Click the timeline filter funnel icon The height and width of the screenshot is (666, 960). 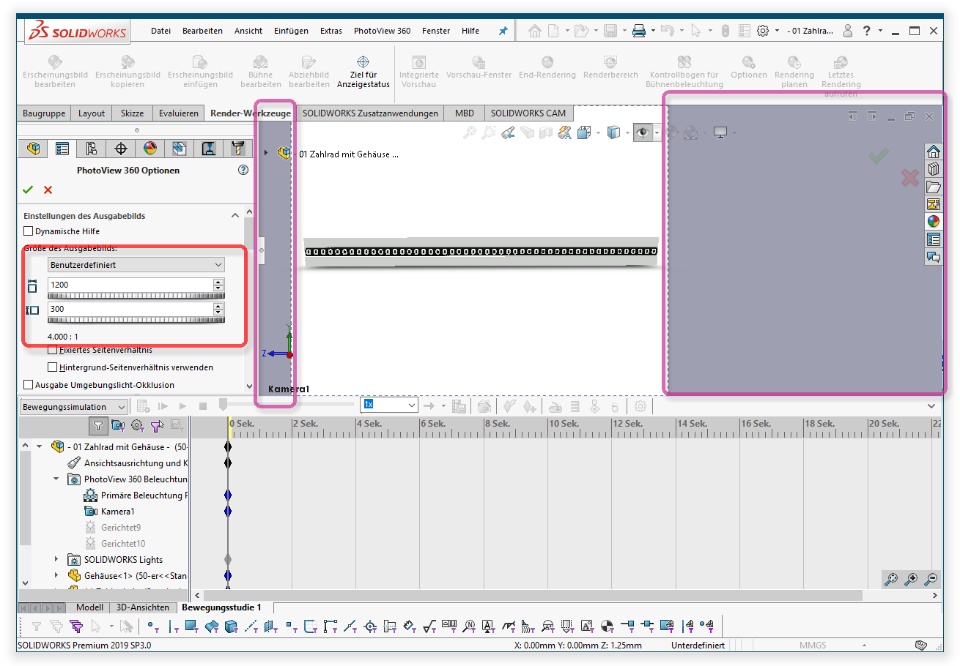(x=98, y=425)
